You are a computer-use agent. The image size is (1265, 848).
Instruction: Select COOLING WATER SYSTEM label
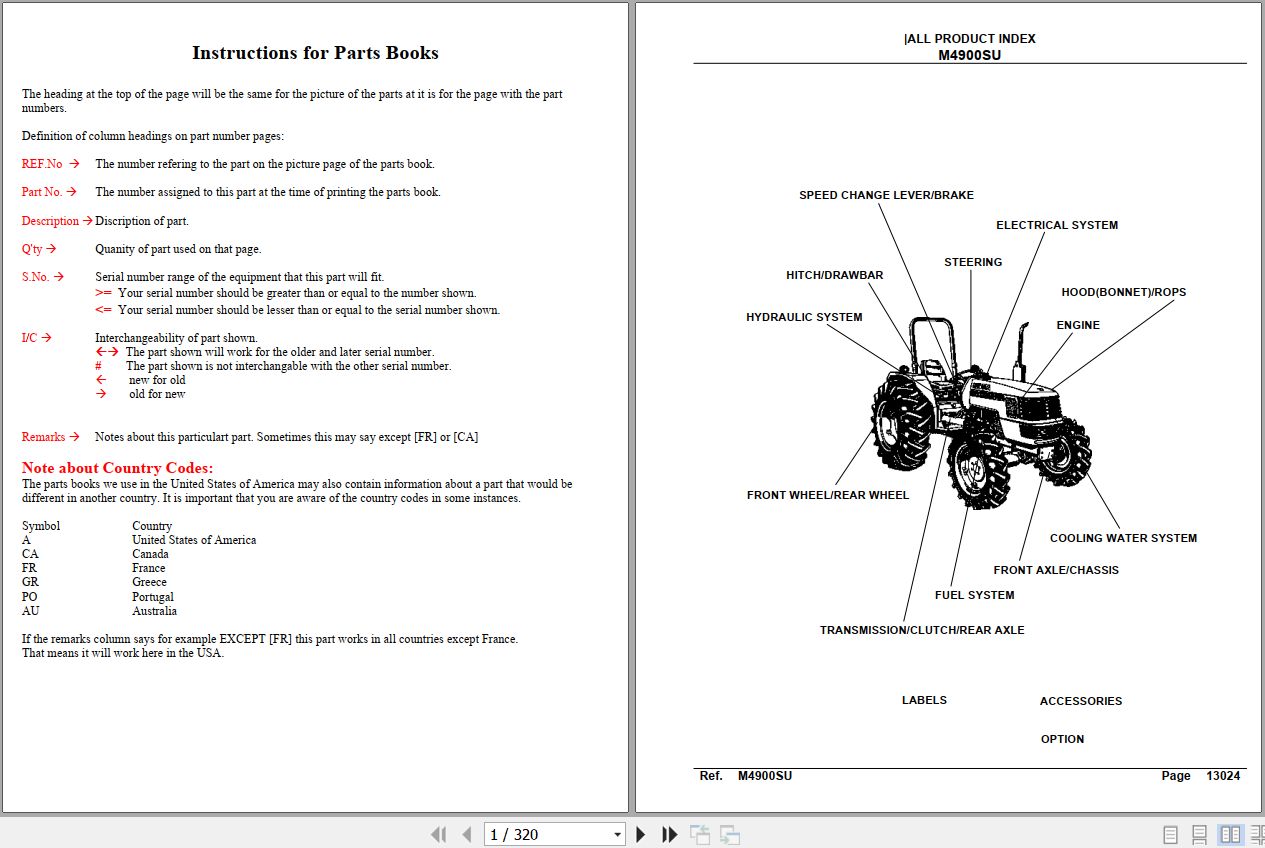click(x=1123, y=538)
